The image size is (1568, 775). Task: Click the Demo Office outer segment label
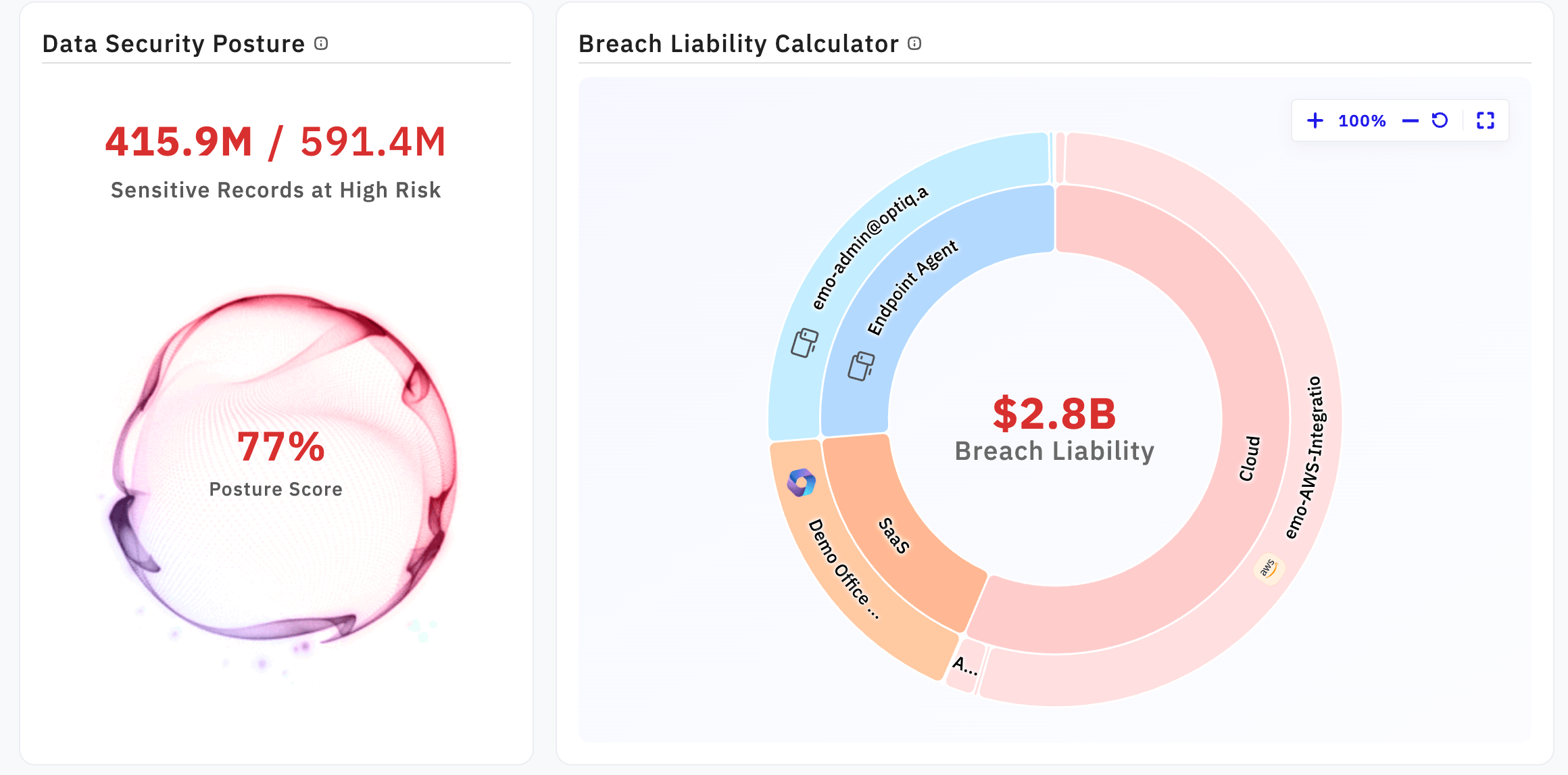pyautogui.click(x=843, y=568)
